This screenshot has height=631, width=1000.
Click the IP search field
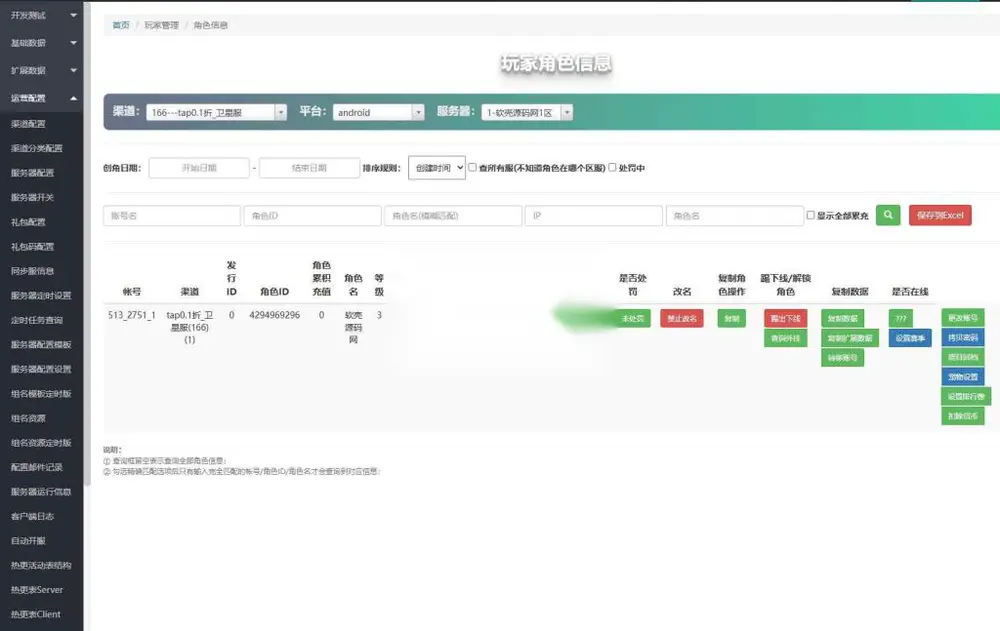click(594, 216)
